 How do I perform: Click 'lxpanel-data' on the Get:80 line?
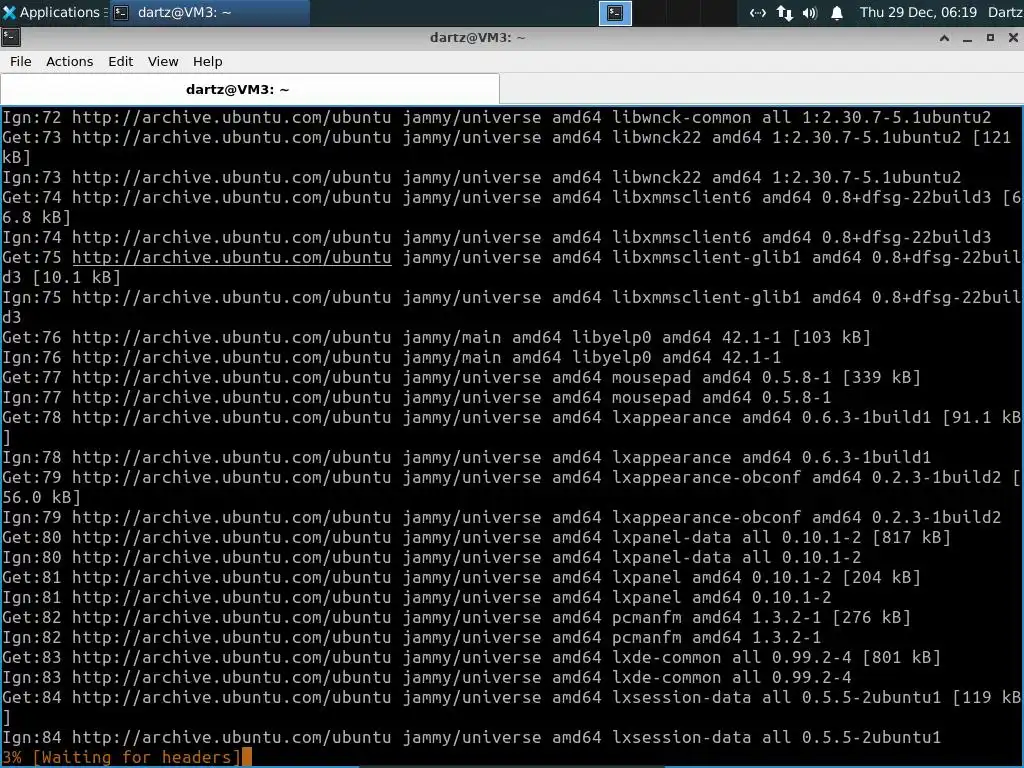(x=671, y=537)
